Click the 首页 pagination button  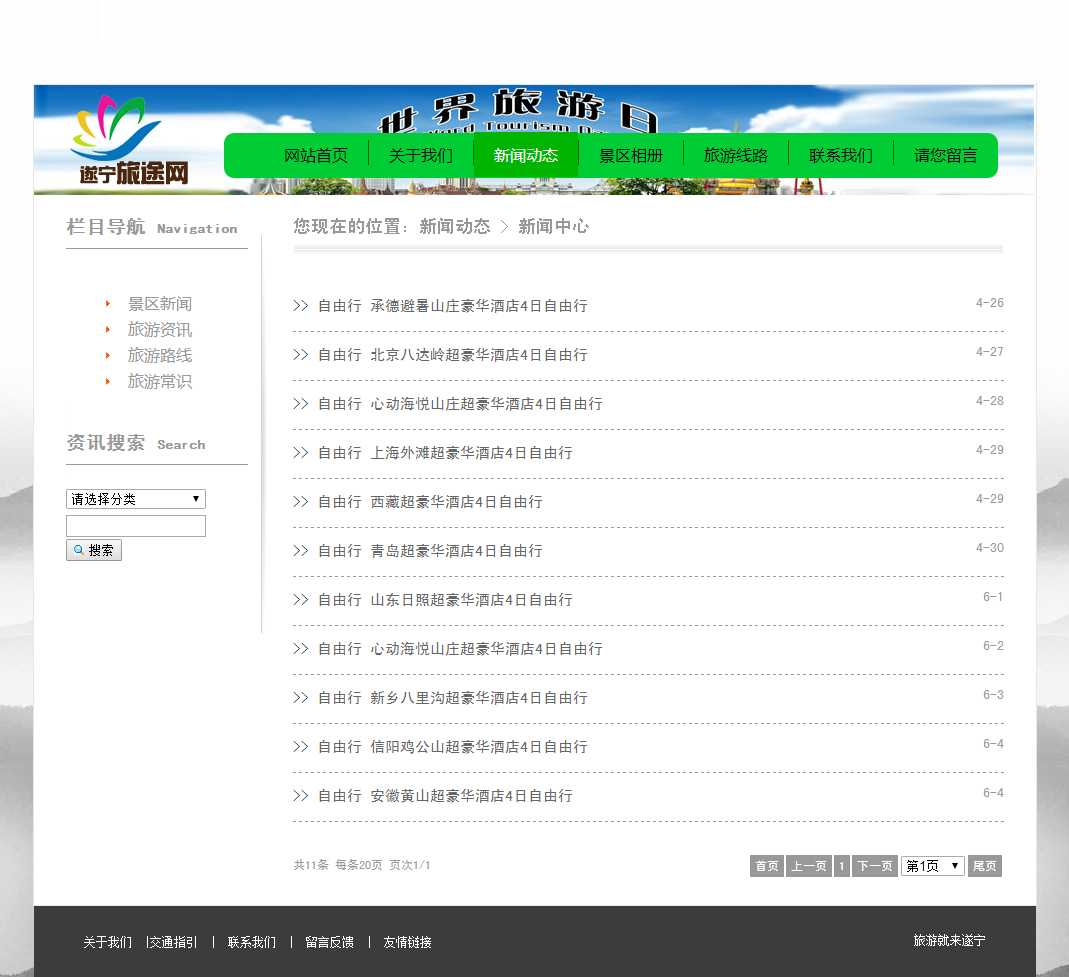coord(767,866)
